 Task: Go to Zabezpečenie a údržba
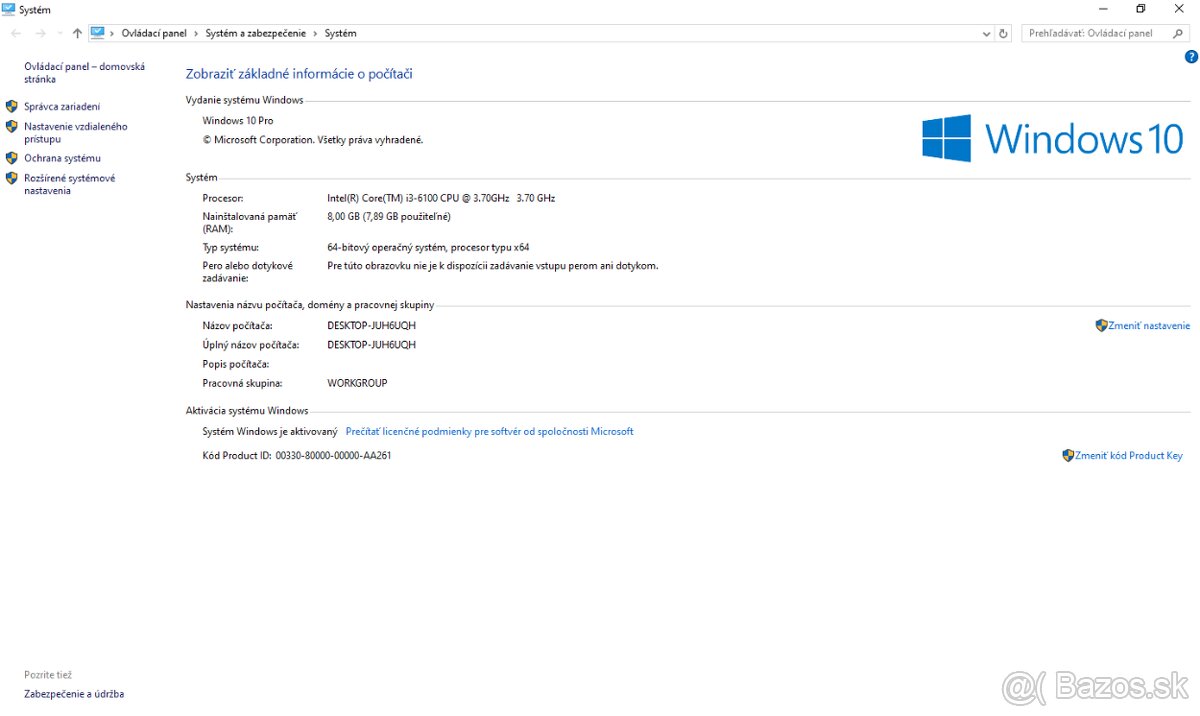[74, 694]
